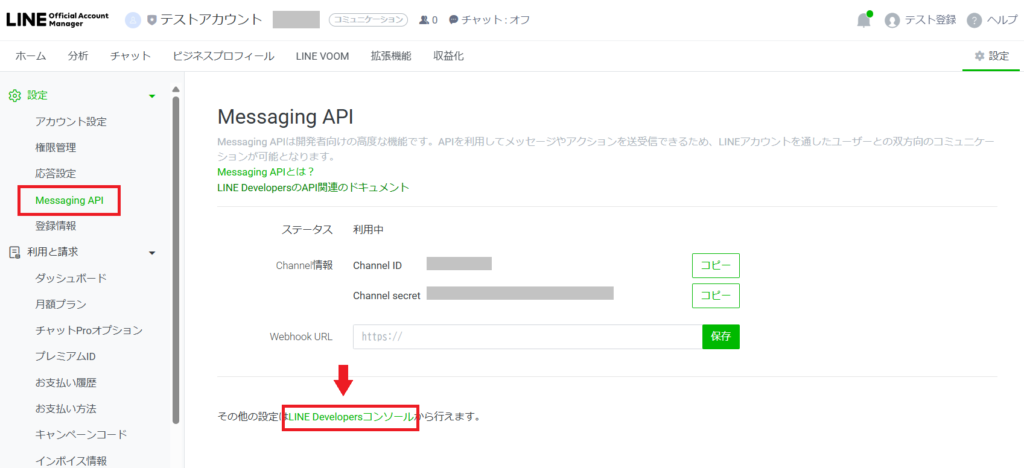This screenshot has width=1024, height=468.
Task: Copy the Channel secret
Action: click(x=715, y=296)
